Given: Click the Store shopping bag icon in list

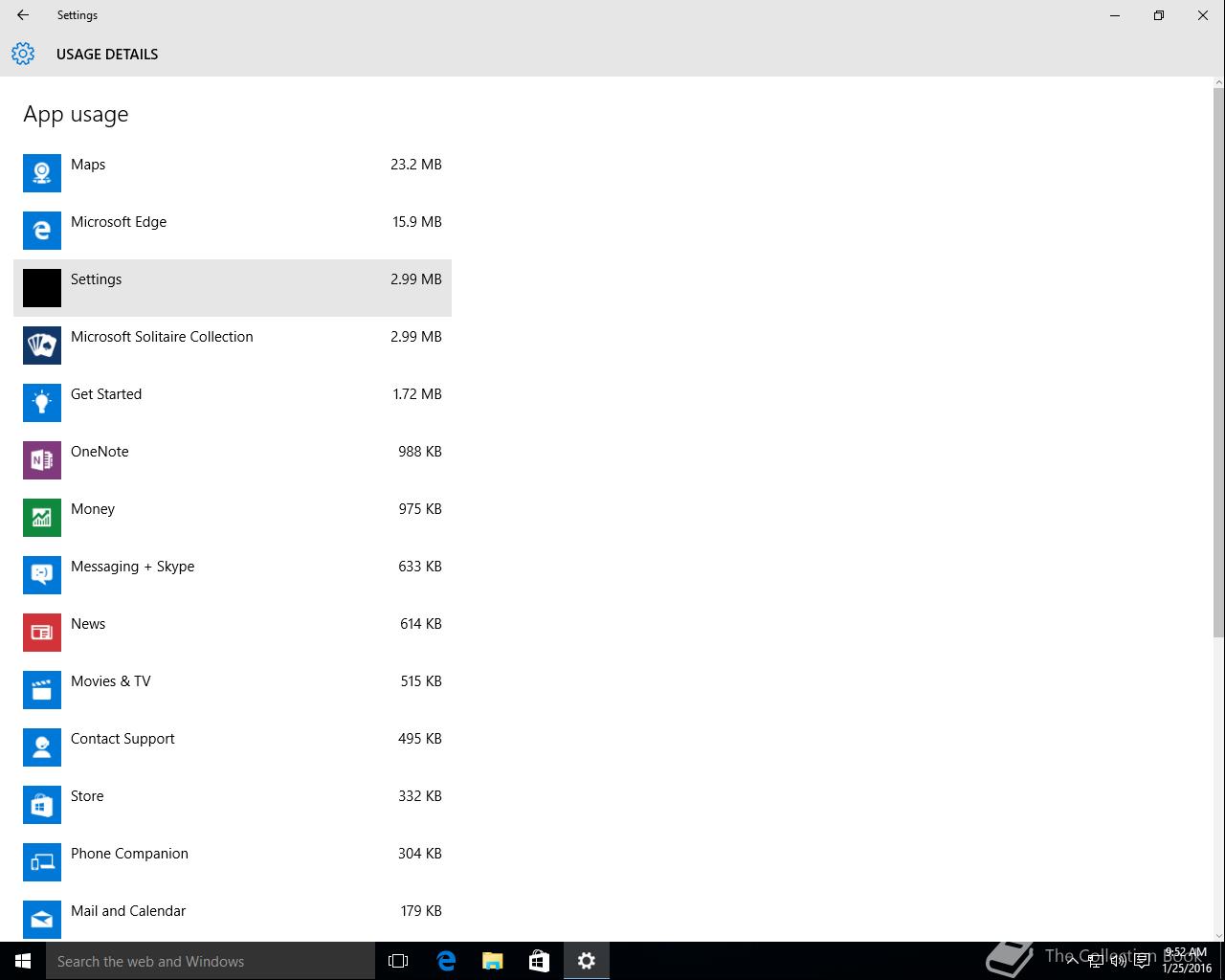Looking at the screenshot, I should 42,805.
